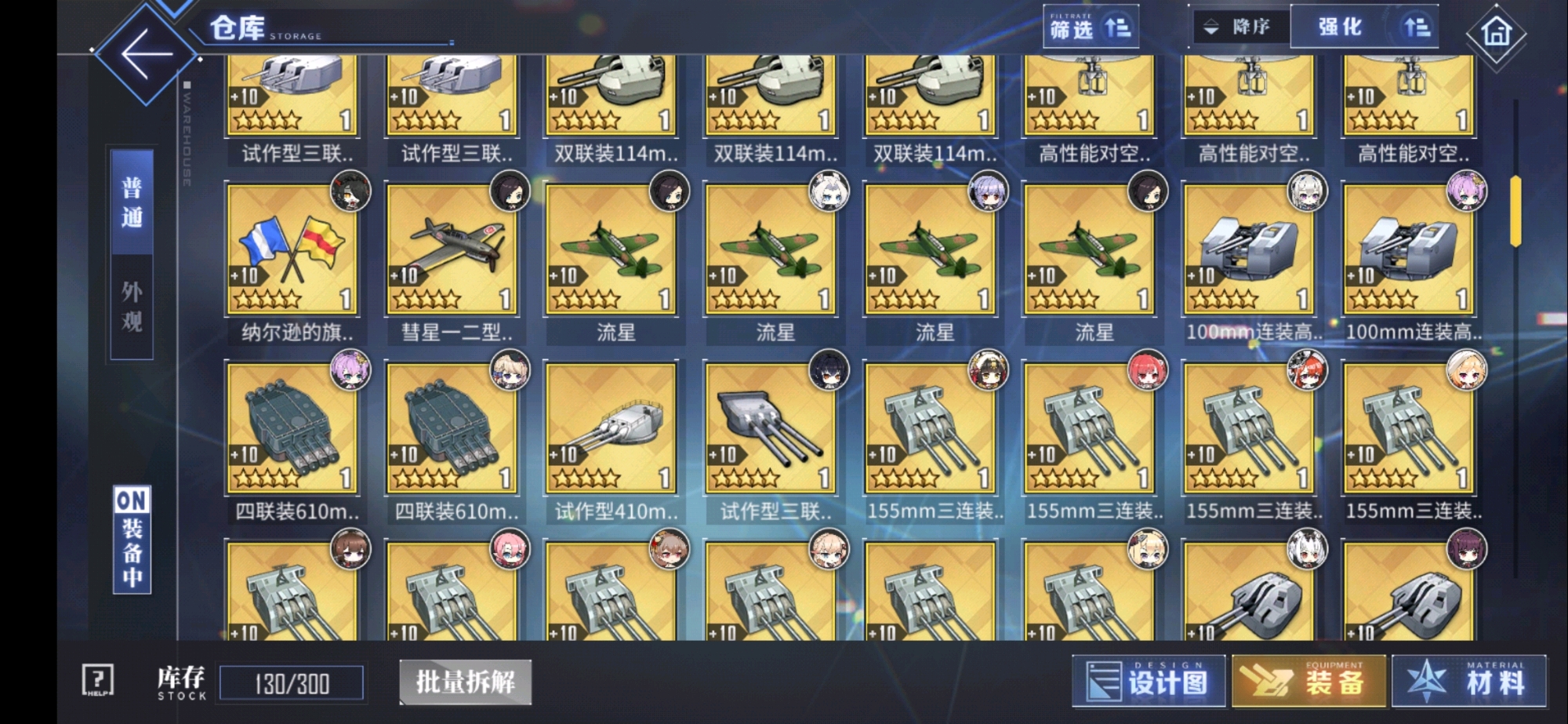
Task: Open the 设计图 design tab
Action: [x=1149, y=681]
